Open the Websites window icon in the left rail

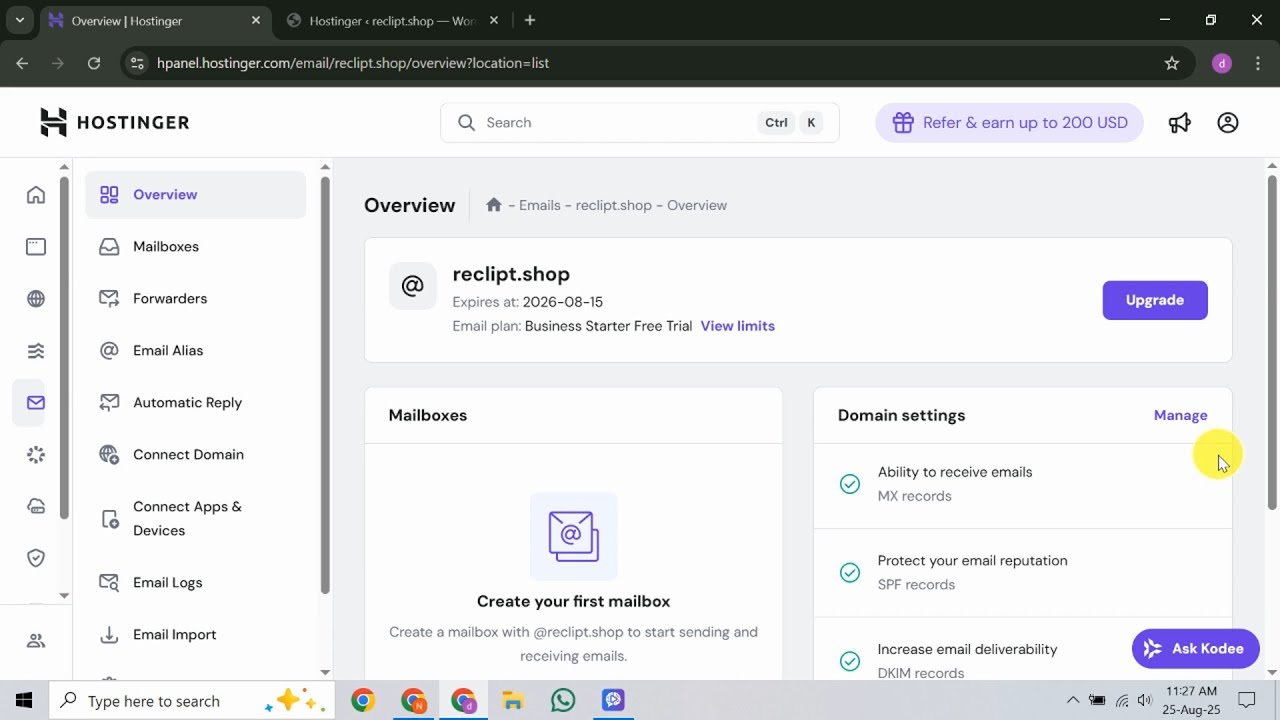point(36,247)
